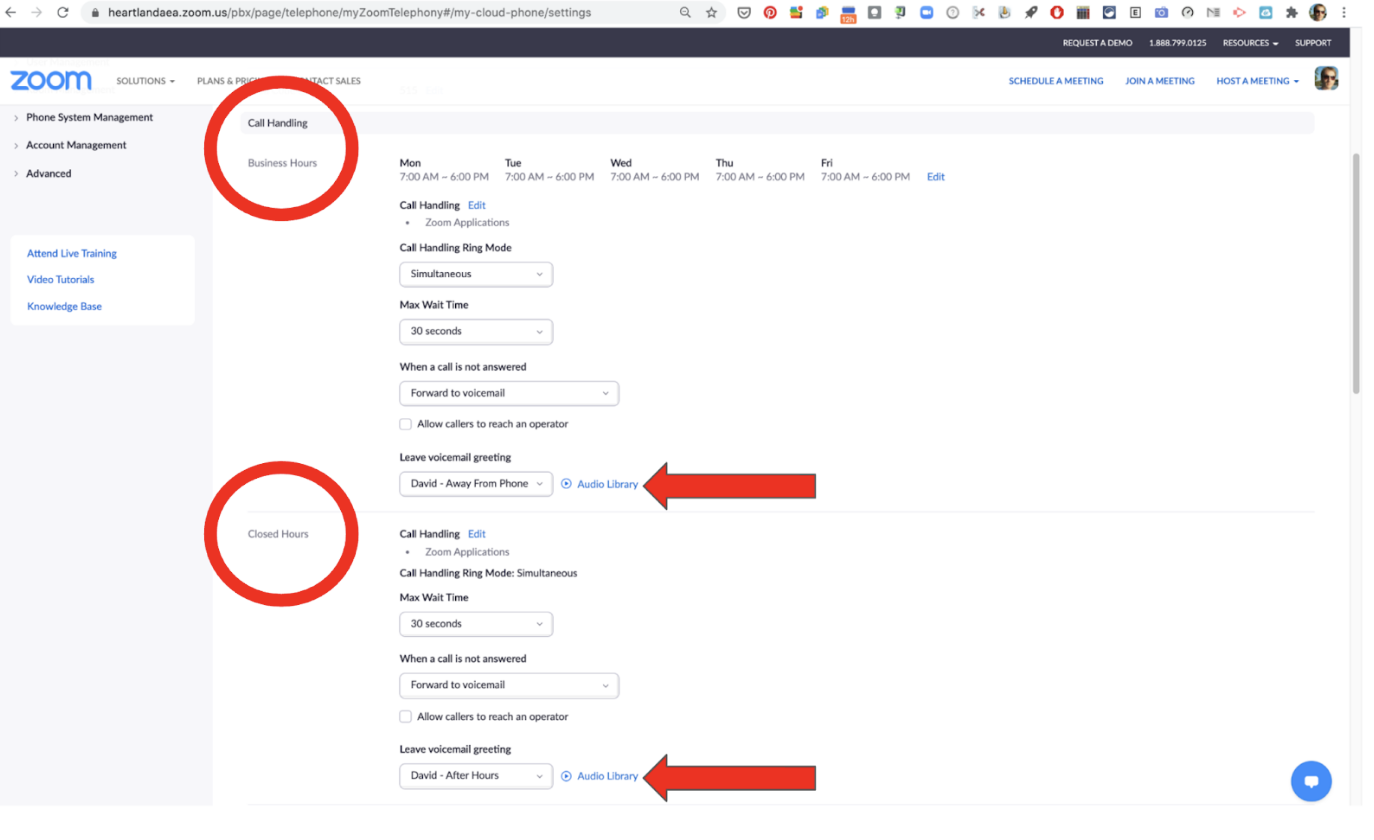The image size is (1374, 840).
Task: Click the Zoom logo
Action: 51,80
